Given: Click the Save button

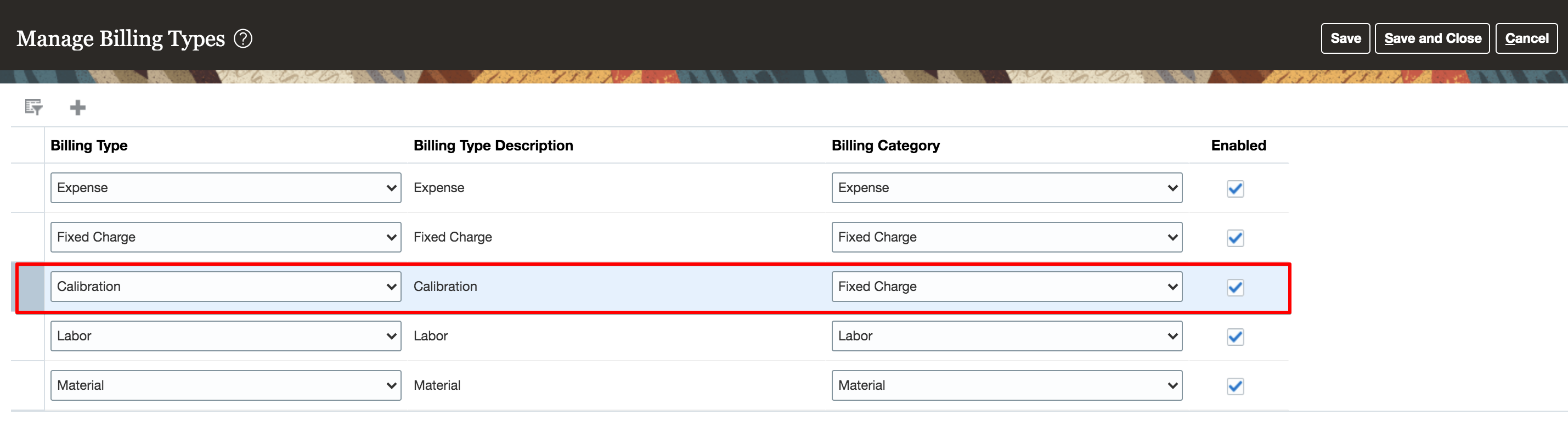Looking at the screenshot, I should [x=1345, y=38].
